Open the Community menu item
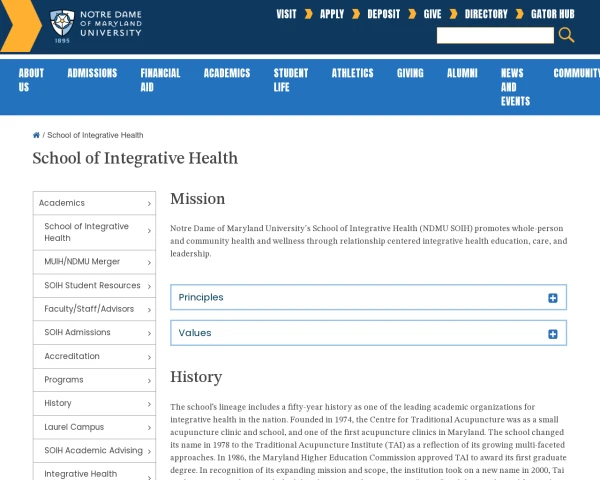Viewport: 600px width, 480px height. [x=577, y=73]
